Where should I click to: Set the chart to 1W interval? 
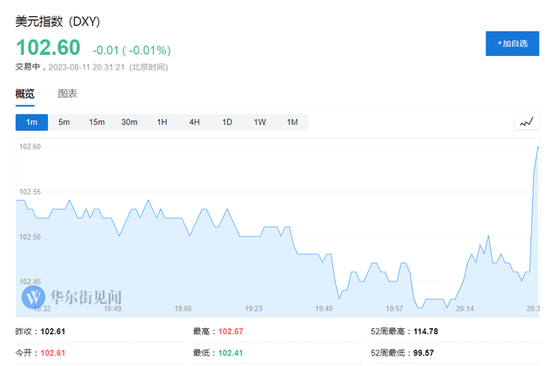click(x=260, y=122)
